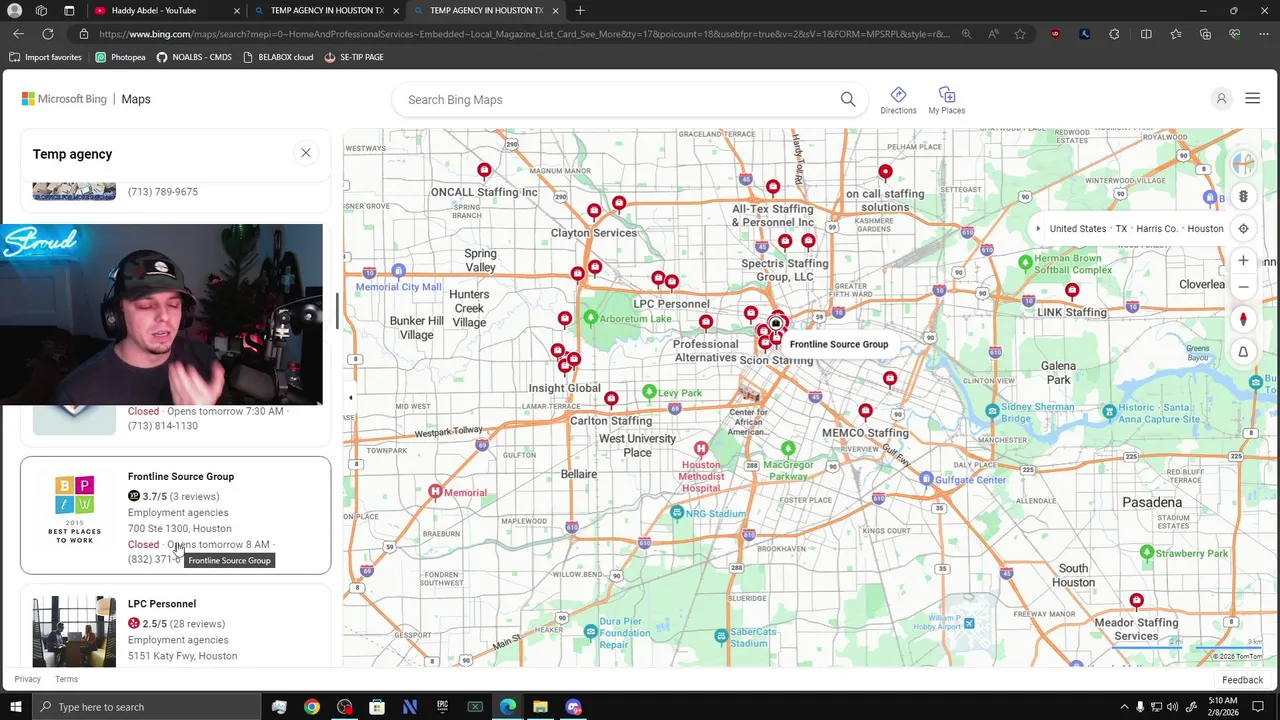Open a new browser tab
This screenshot has height=720, width=1280.
point(580,11)
